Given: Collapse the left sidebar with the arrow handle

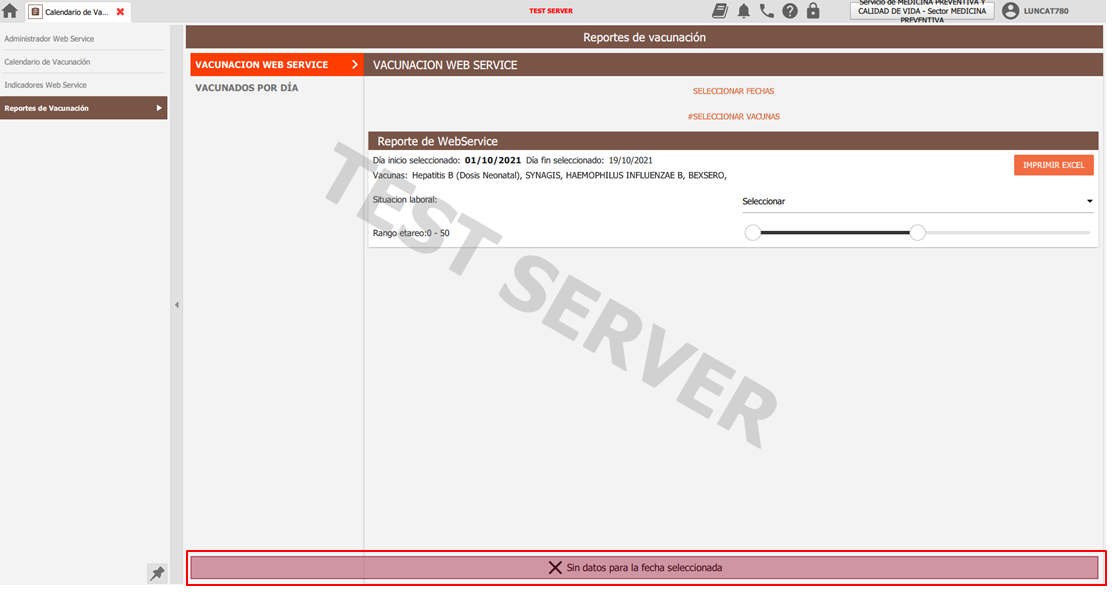Looking at the screenshot, I should click(x=177, y=304).
